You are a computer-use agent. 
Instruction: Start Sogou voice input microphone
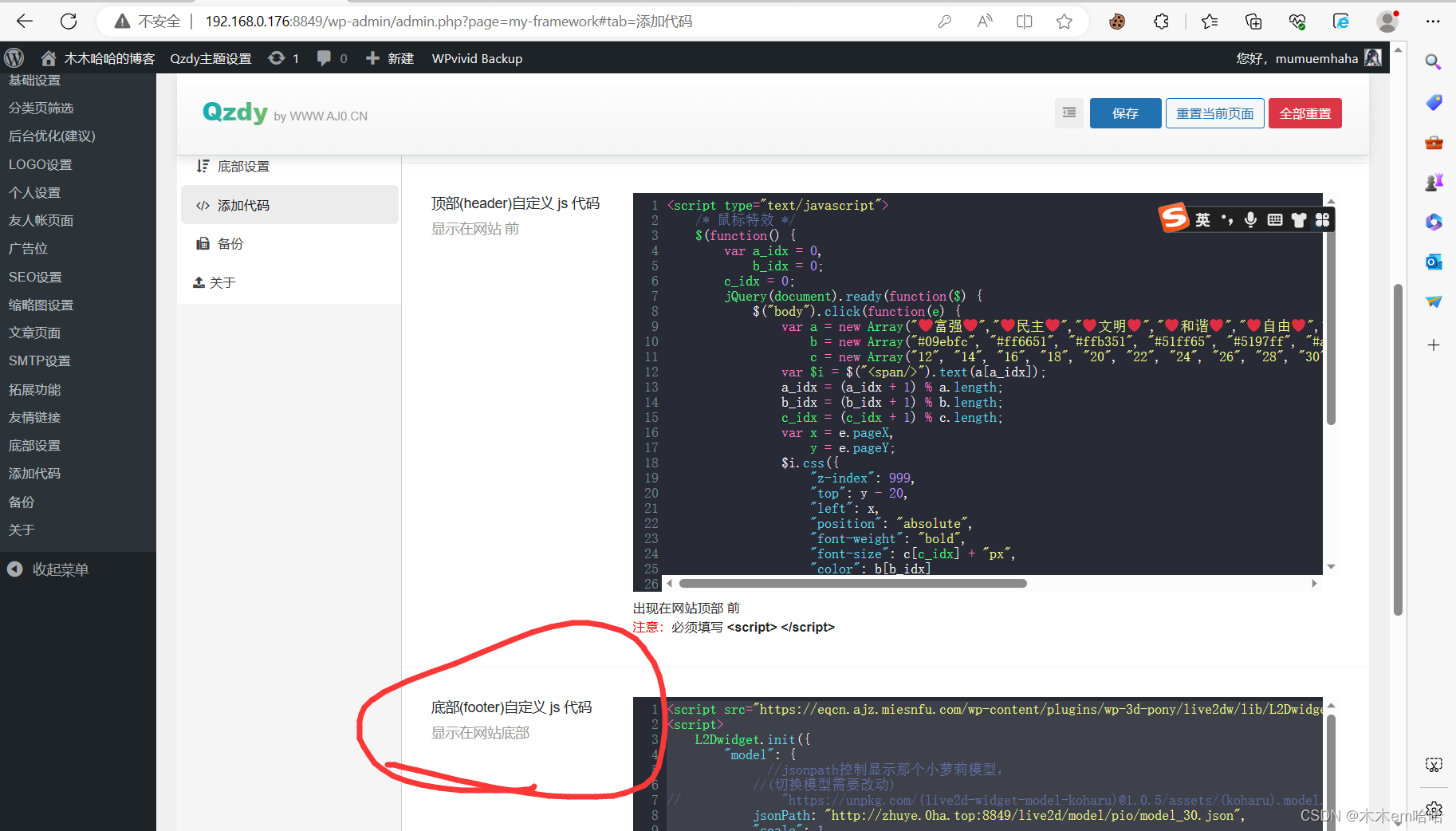pyautogui.click(x=1250, y=219)
